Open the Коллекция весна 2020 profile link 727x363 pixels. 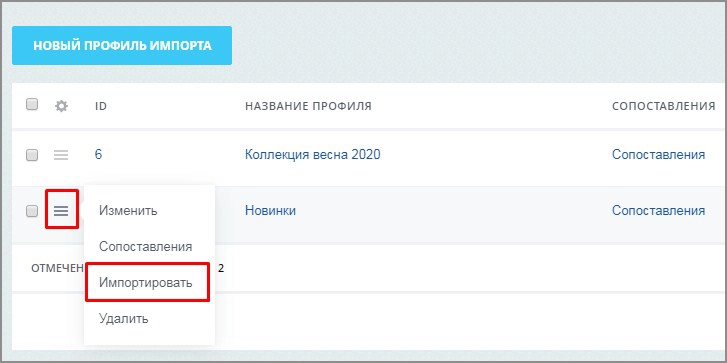(x=312, y=154)
